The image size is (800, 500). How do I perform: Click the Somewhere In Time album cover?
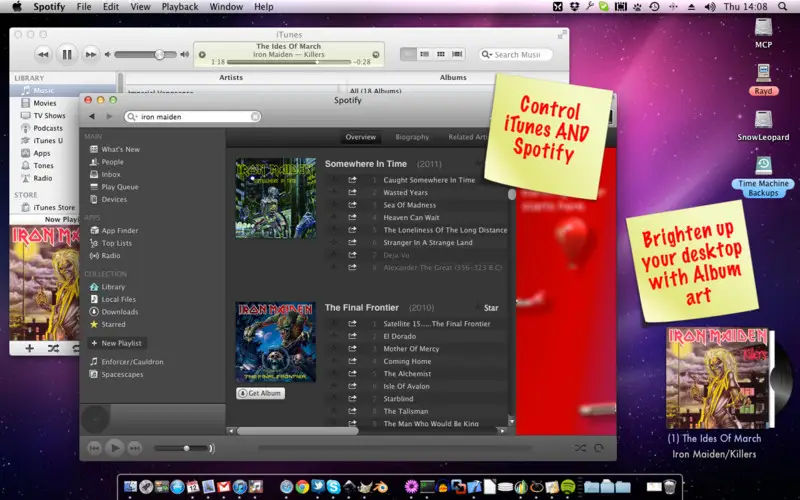tap(276, 198)
